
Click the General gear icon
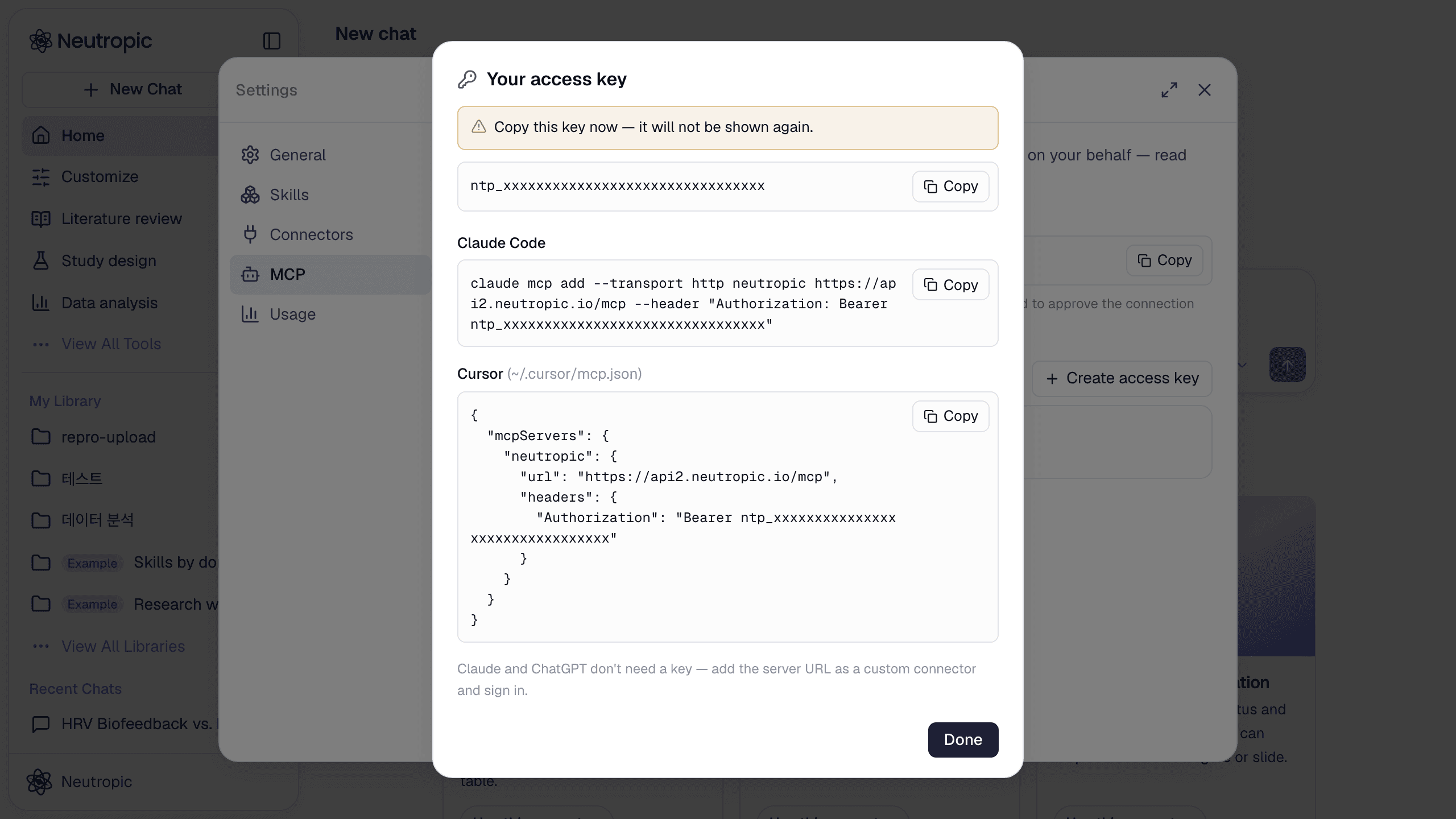[x=250, y=155]
